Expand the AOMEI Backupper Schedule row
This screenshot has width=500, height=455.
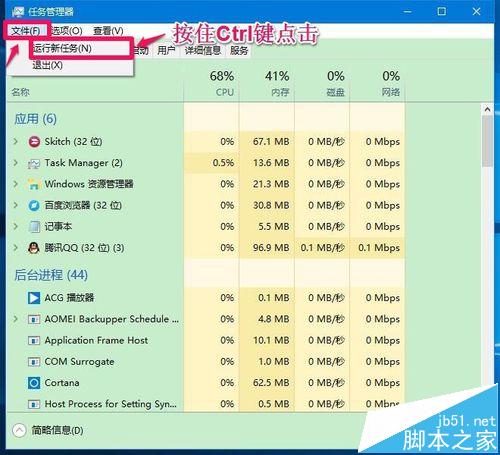[15, 319]
